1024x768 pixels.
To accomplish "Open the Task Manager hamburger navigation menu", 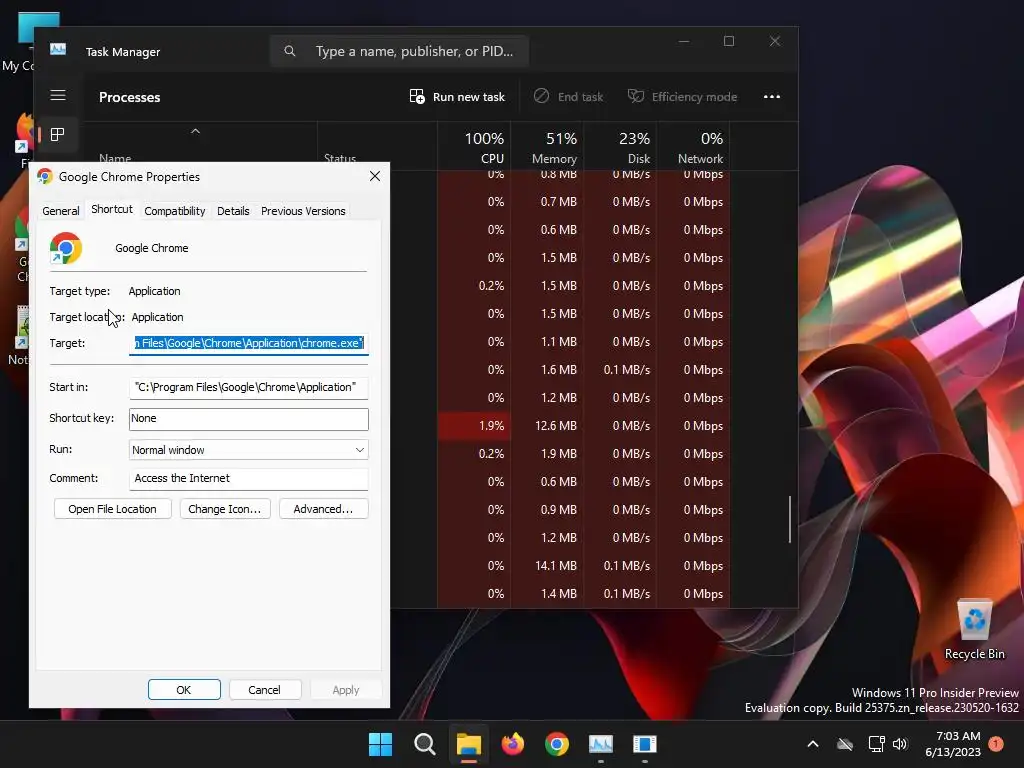I will pyautogui.click(x=58, y=95).
